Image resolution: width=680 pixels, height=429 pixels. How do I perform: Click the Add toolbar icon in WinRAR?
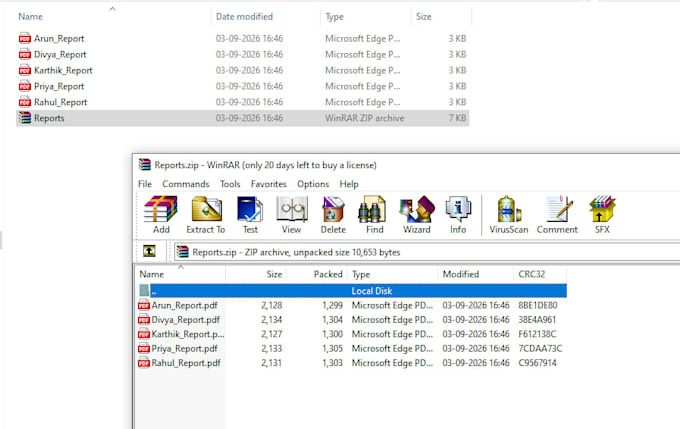161,215
